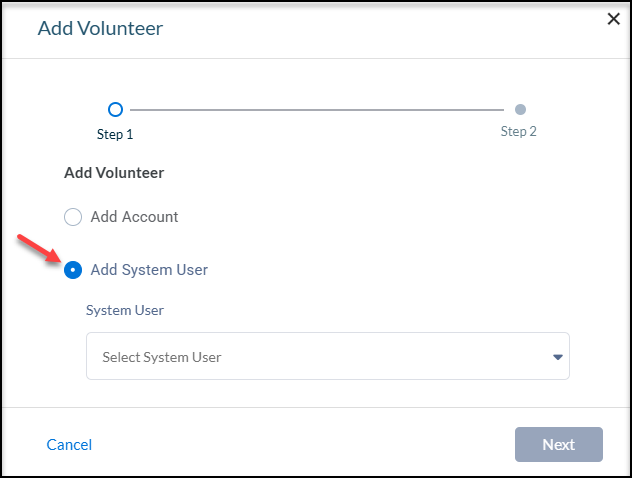Click the Add System User option label
The height and width of the screenshot is (478, 632).
[x=149, y=270]
